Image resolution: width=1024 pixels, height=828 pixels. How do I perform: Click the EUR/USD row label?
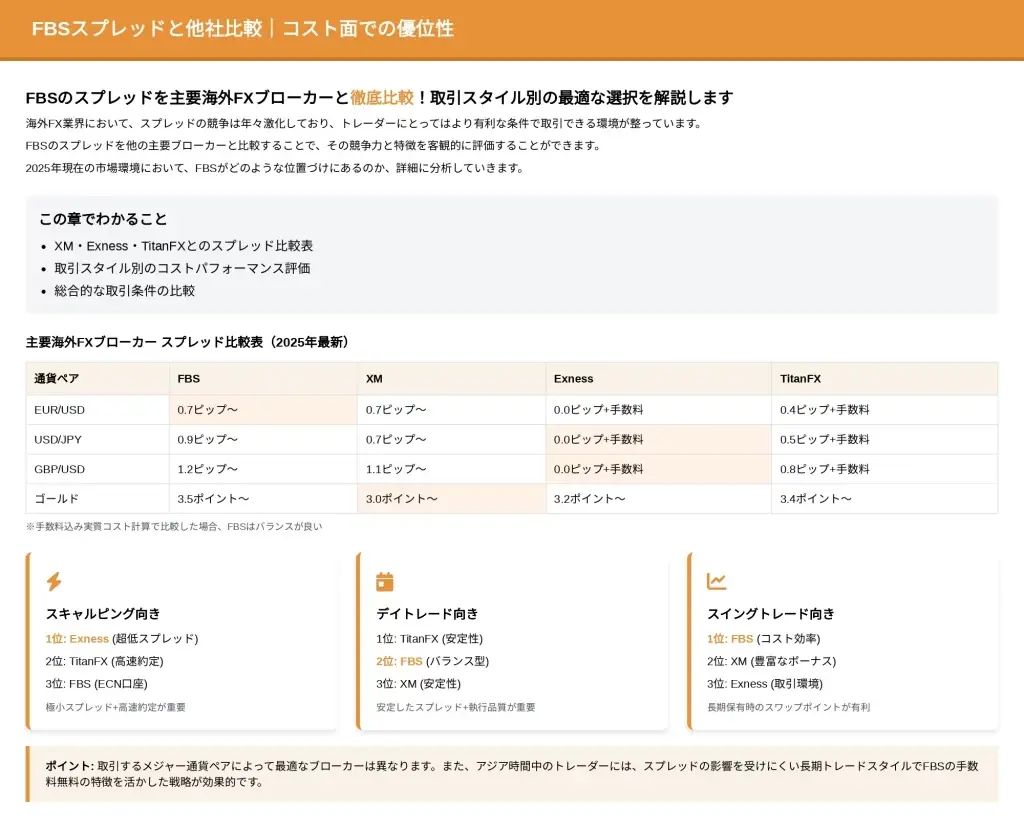pyautogui.click(x=60, y=410)
